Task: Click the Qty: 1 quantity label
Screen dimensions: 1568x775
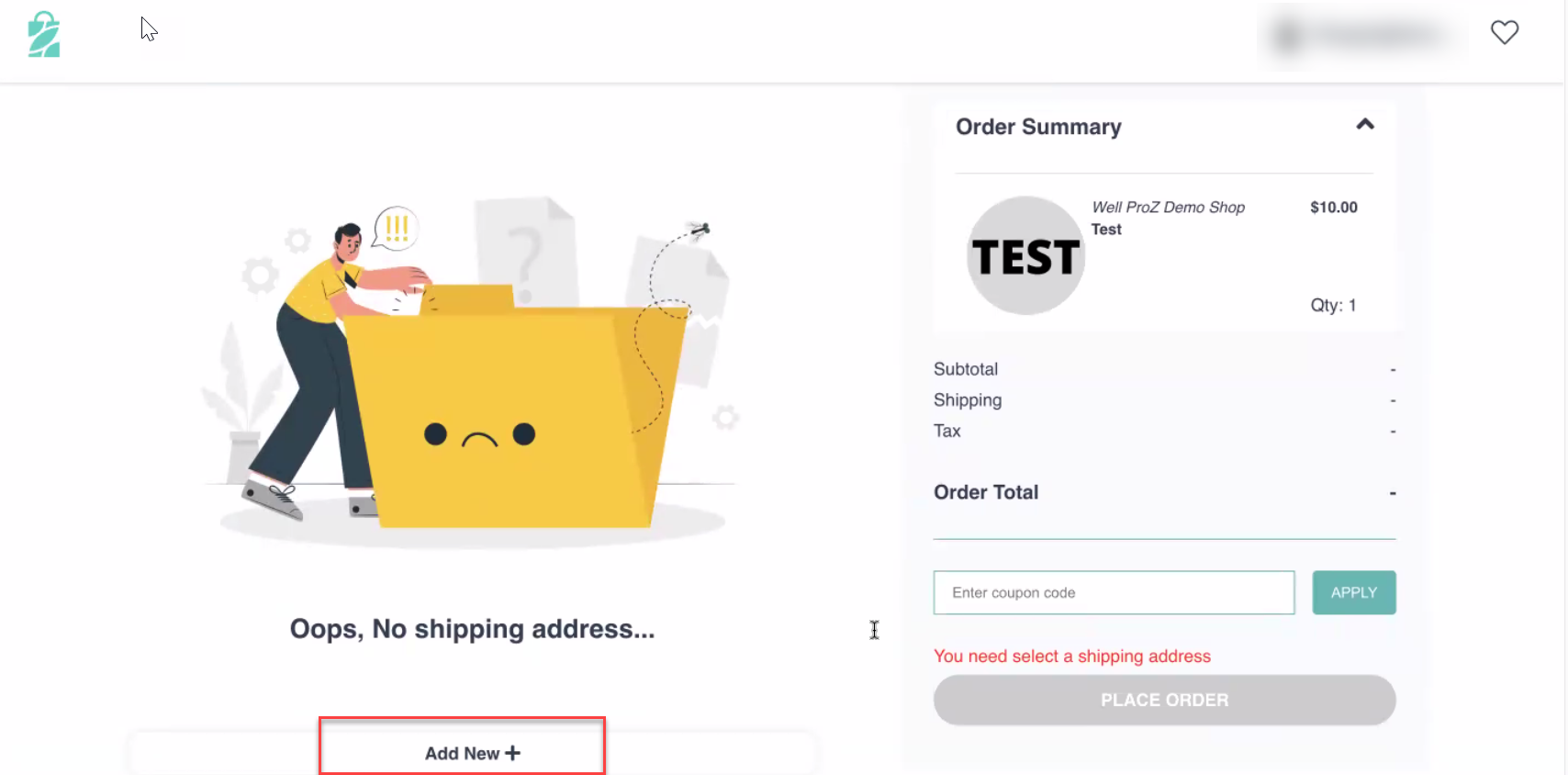Action: (x=1333, y=306)
